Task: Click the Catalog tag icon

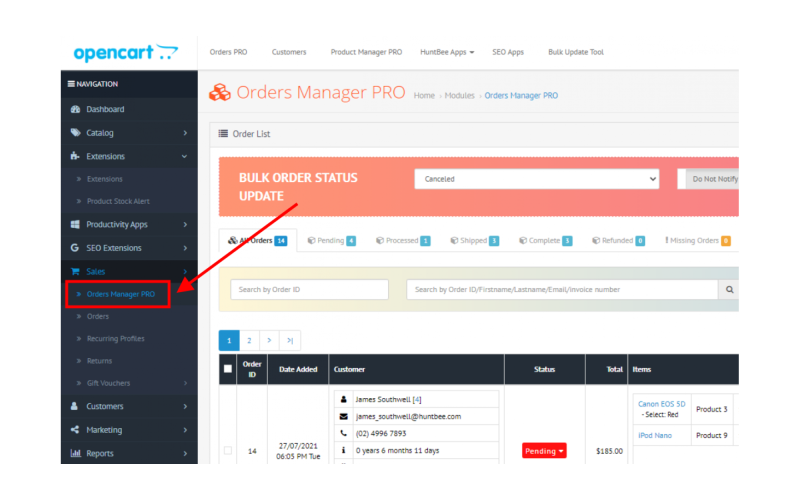Action: pos(76,133)
